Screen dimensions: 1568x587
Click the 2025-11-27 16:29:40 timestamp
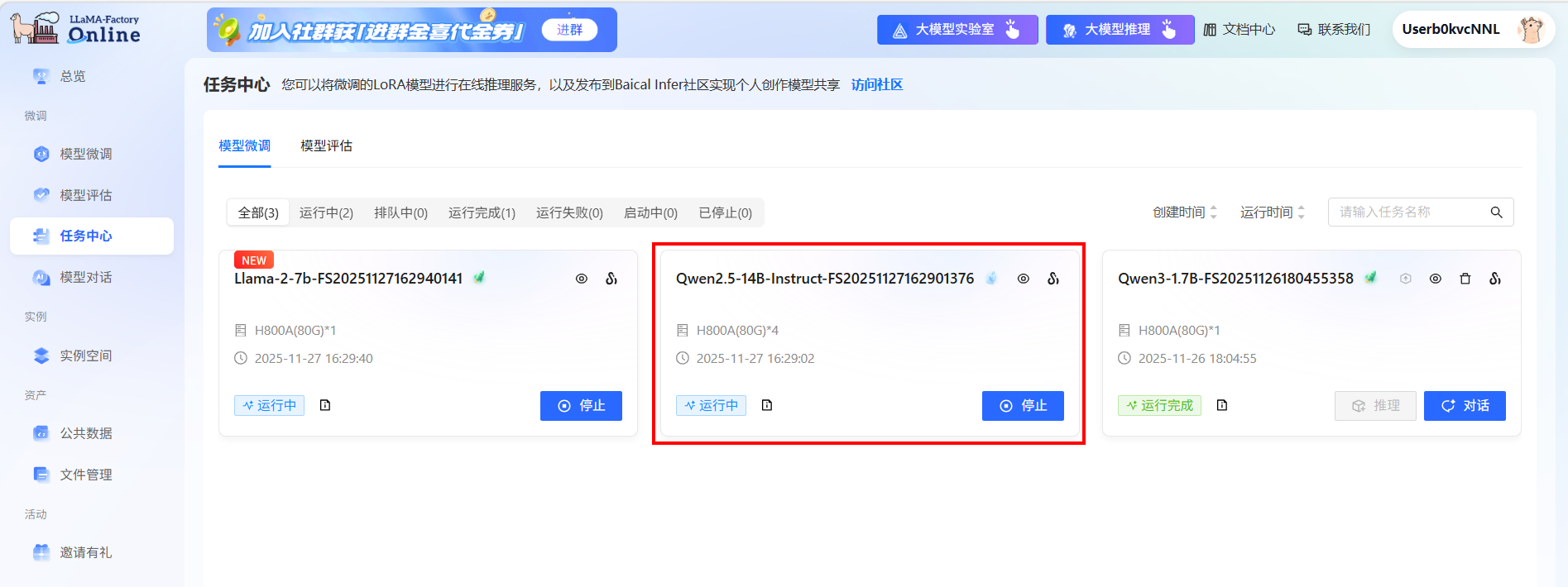click(314, 359)
